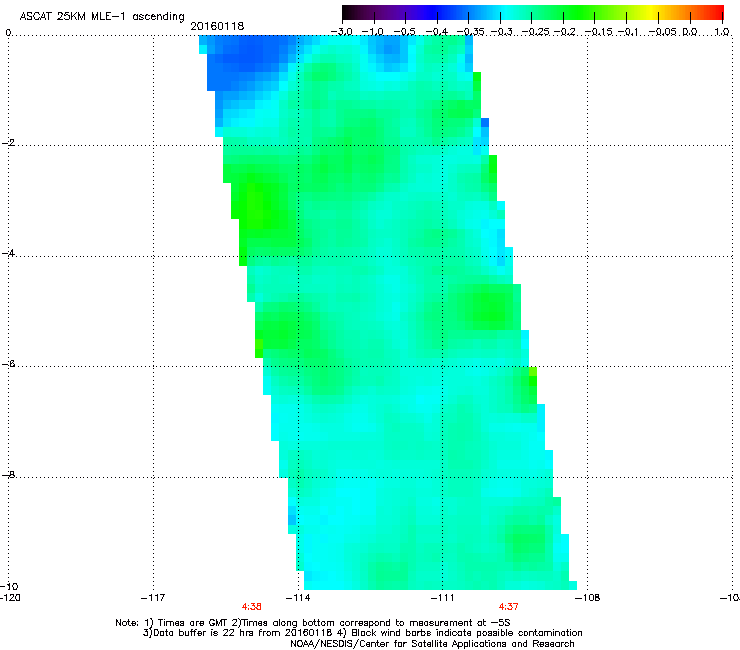
Task: Click the latitude axis label -2
Action: click(x=8, y=143)
